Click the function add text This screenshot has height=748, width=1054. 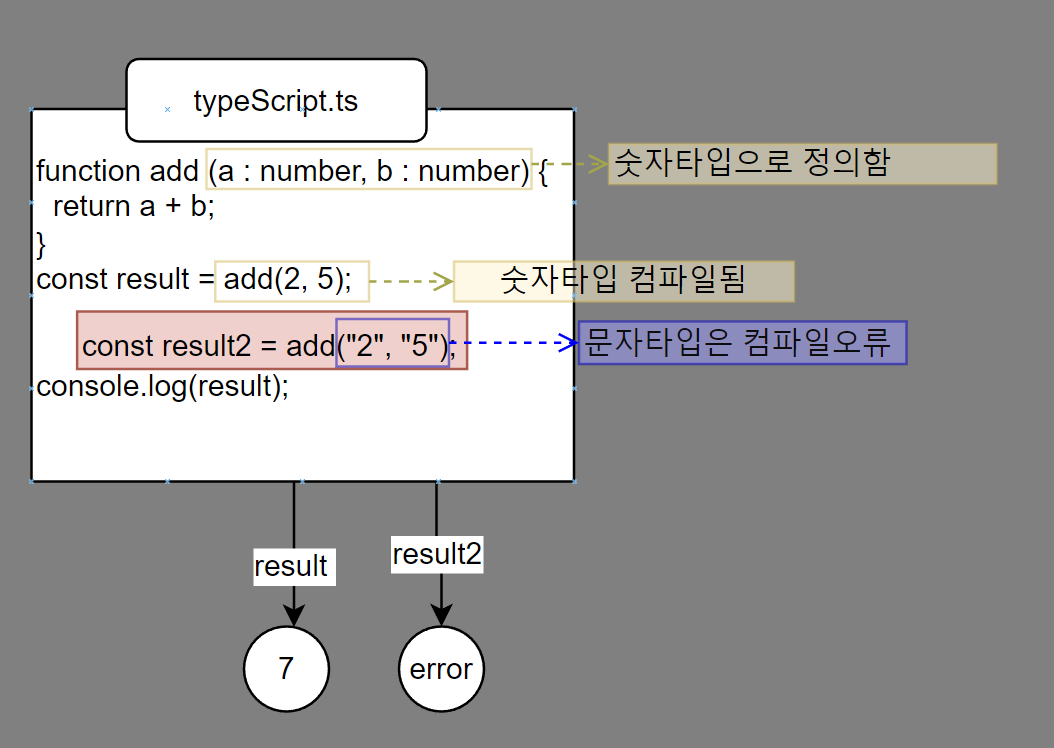(117, 171)
